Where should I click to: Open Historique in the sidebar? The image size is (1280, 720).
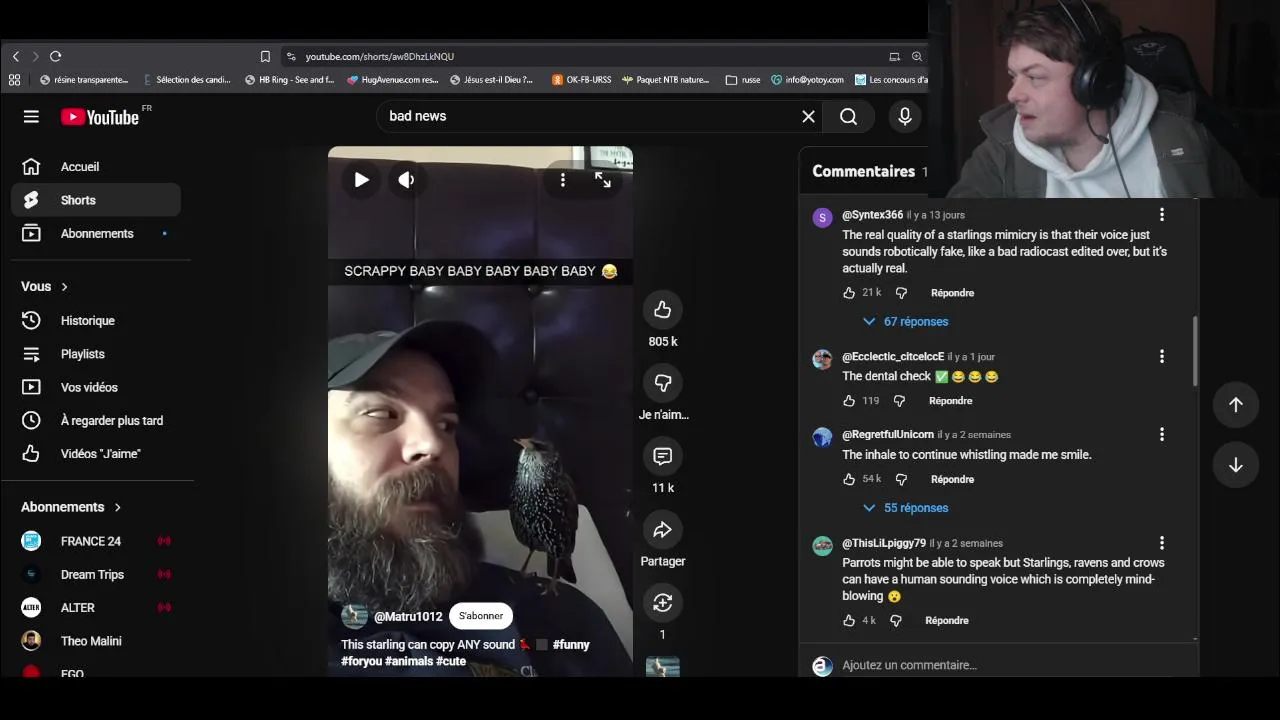(96, 321)
